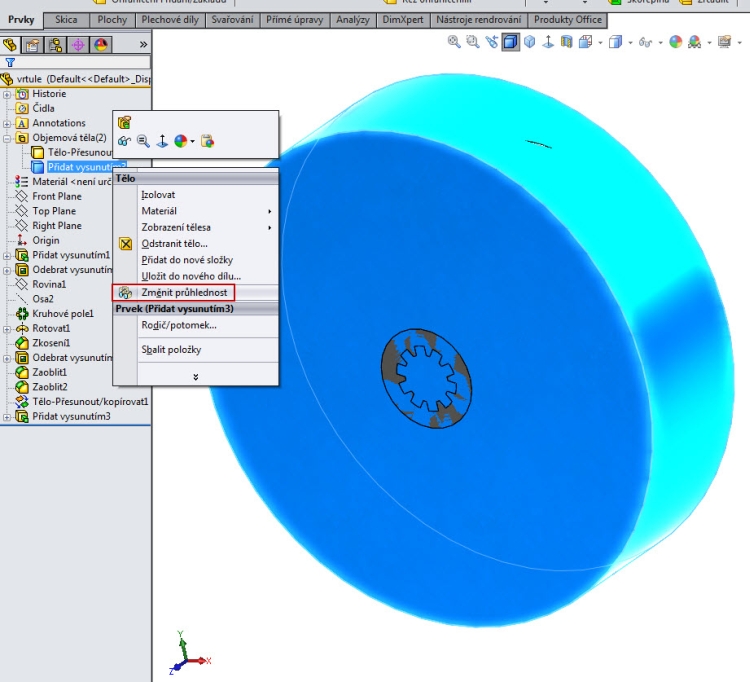The height and width of the screenshot is (682, 750).
Task: Select Front Plane in the tree
Action: tap(57, 197)
